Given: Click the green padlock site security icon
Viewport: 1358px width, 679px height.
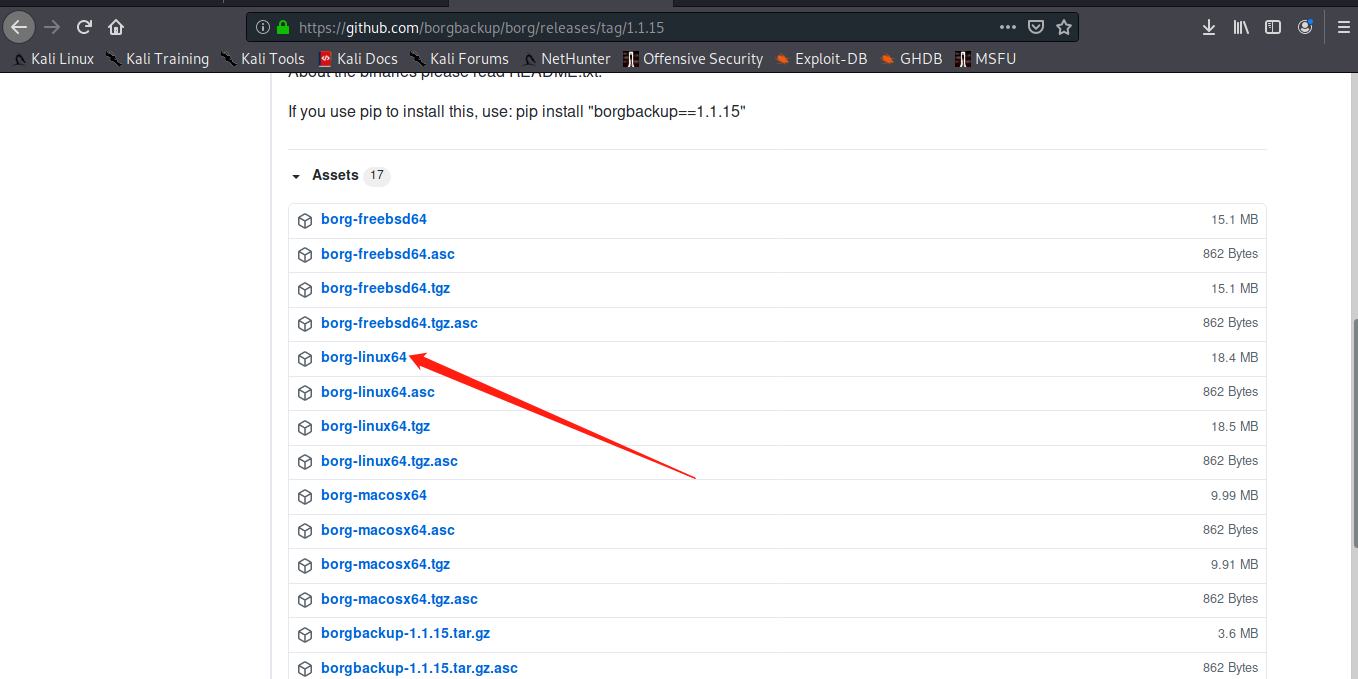Looking at the screenshot, I should tap(283, 27).
